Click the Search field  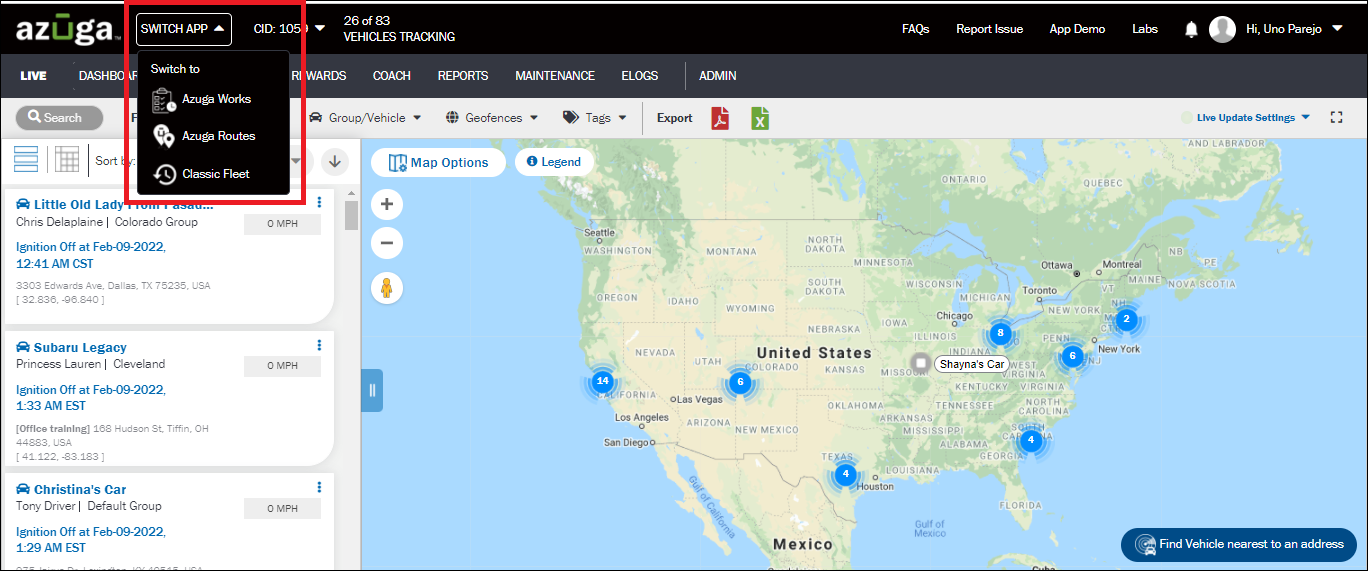tap(59, 118)
